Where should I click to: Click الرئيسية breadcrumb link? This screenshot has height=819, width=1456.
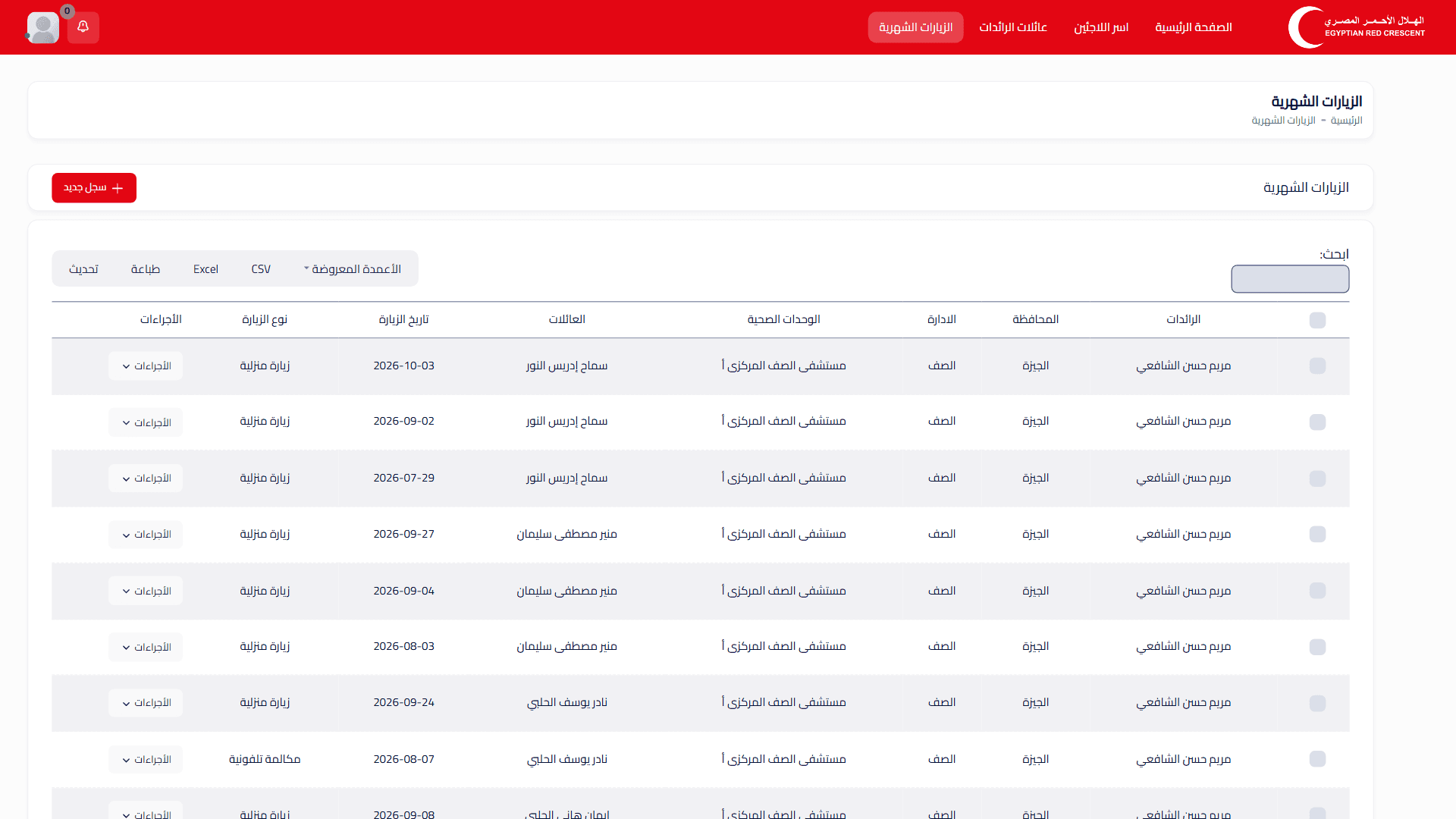1346,121
